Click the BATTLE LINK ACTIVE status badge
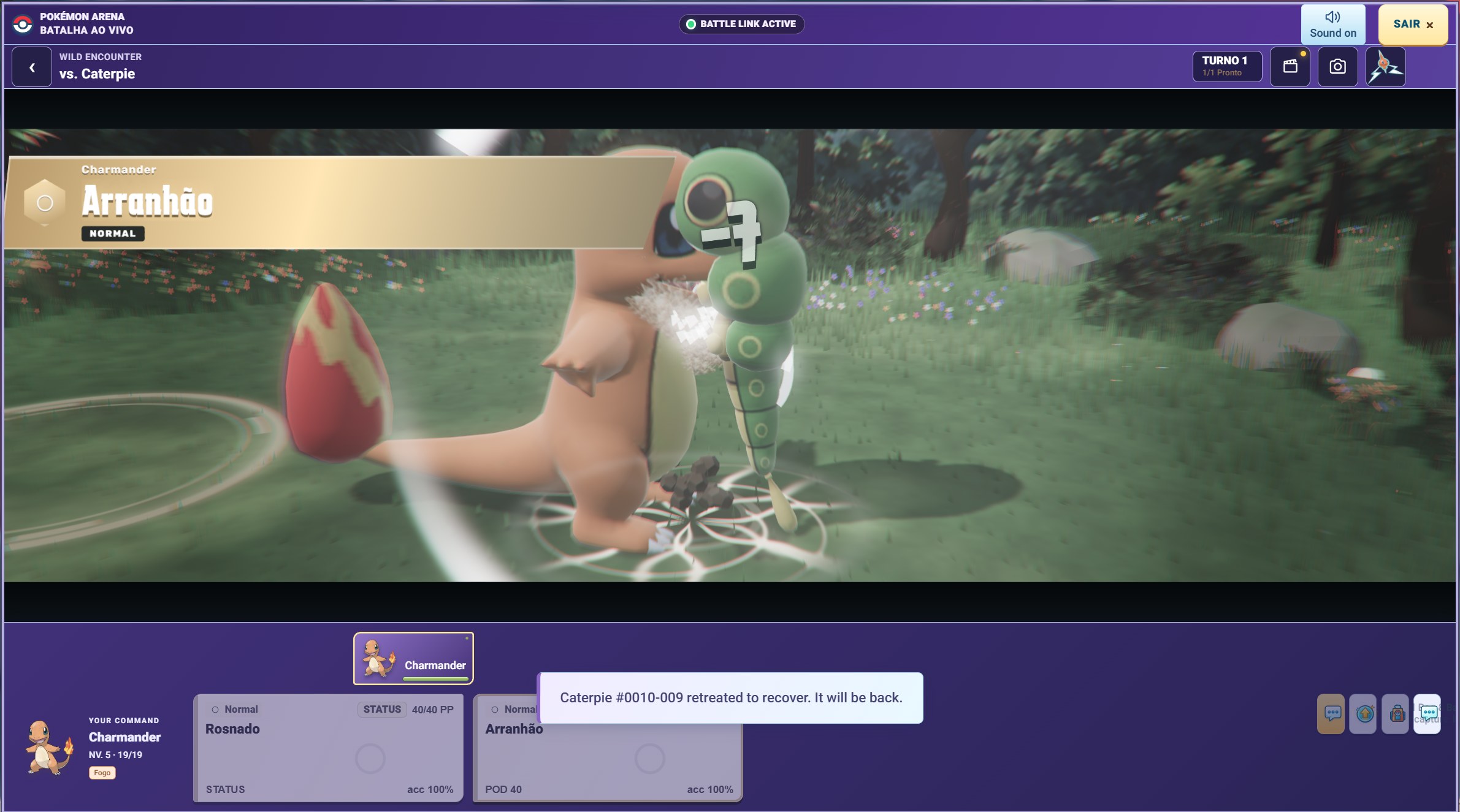 tap(741, 24)
